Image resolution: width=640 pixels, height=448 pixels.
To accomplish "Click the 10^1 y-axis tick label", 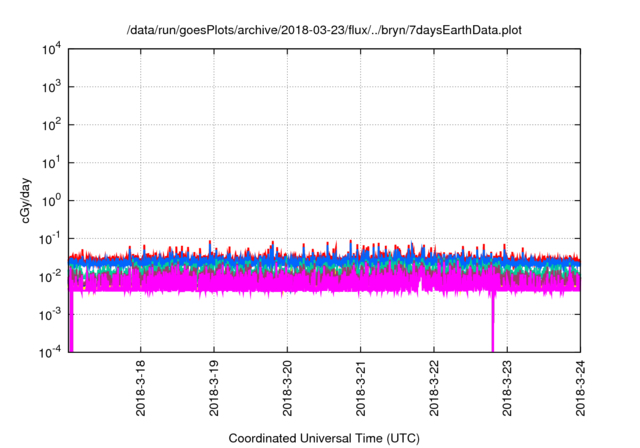I will click(51, 163).
